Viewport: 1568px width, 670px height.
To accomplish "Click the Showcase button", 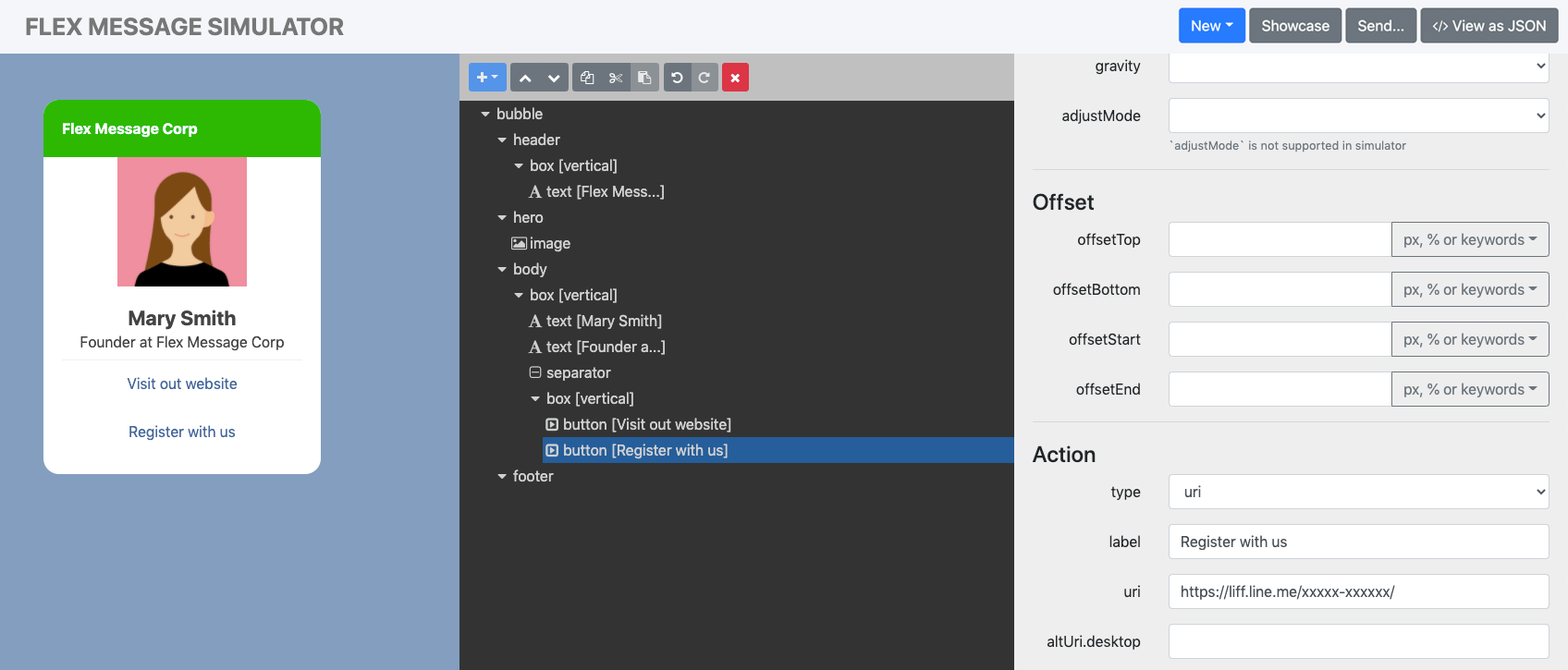I will click(x=1295, y=26).
